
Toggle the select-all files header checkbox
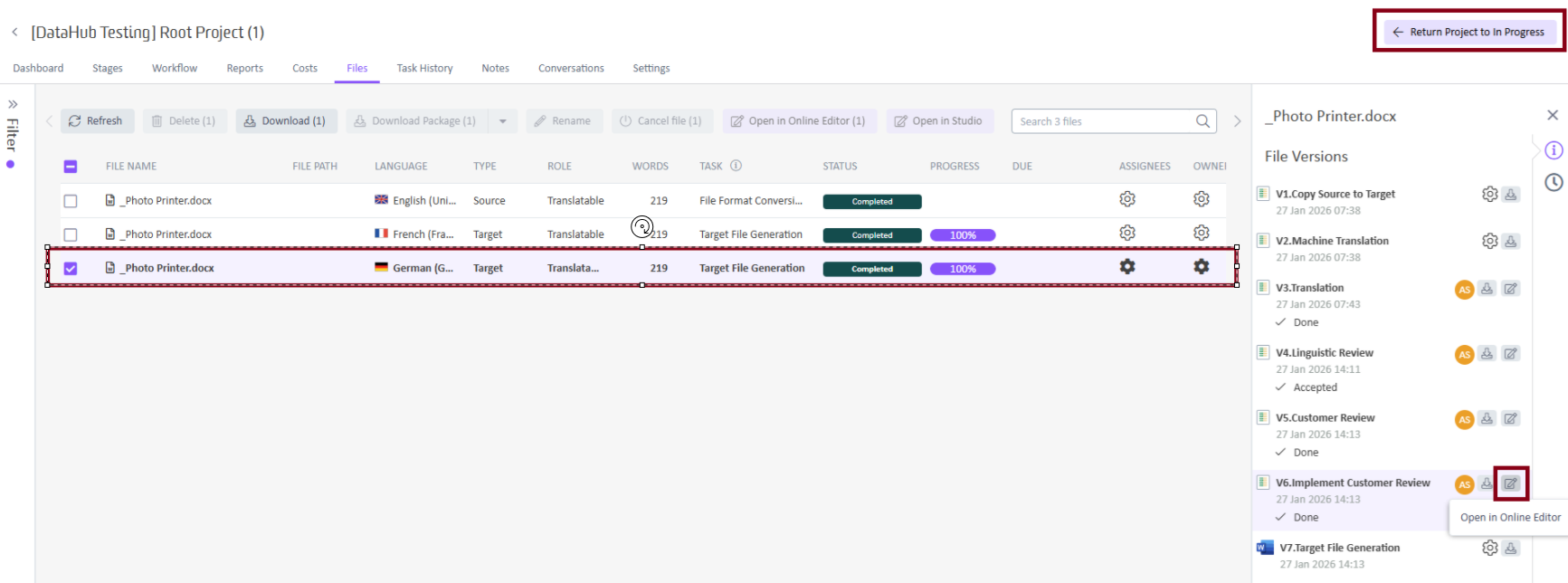tap(71, 167)
